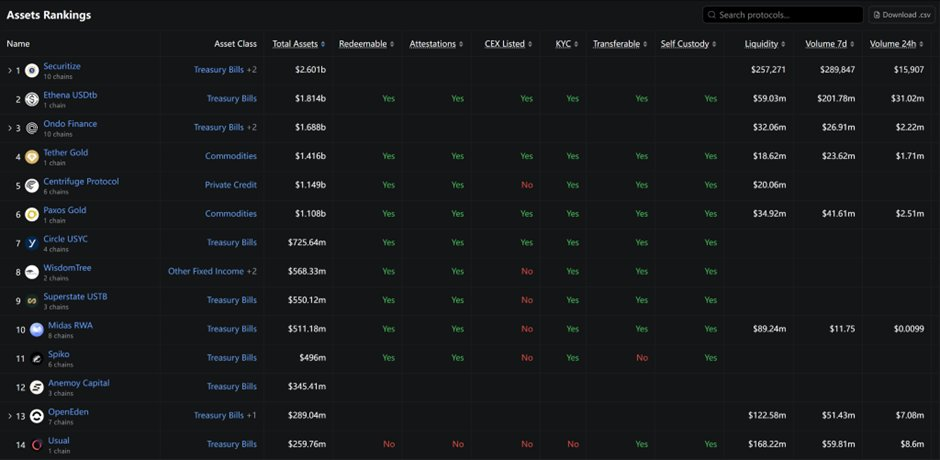The image size is (940, 460).
Task: Click the Securitize protocol logo icon
Action: 32,71
